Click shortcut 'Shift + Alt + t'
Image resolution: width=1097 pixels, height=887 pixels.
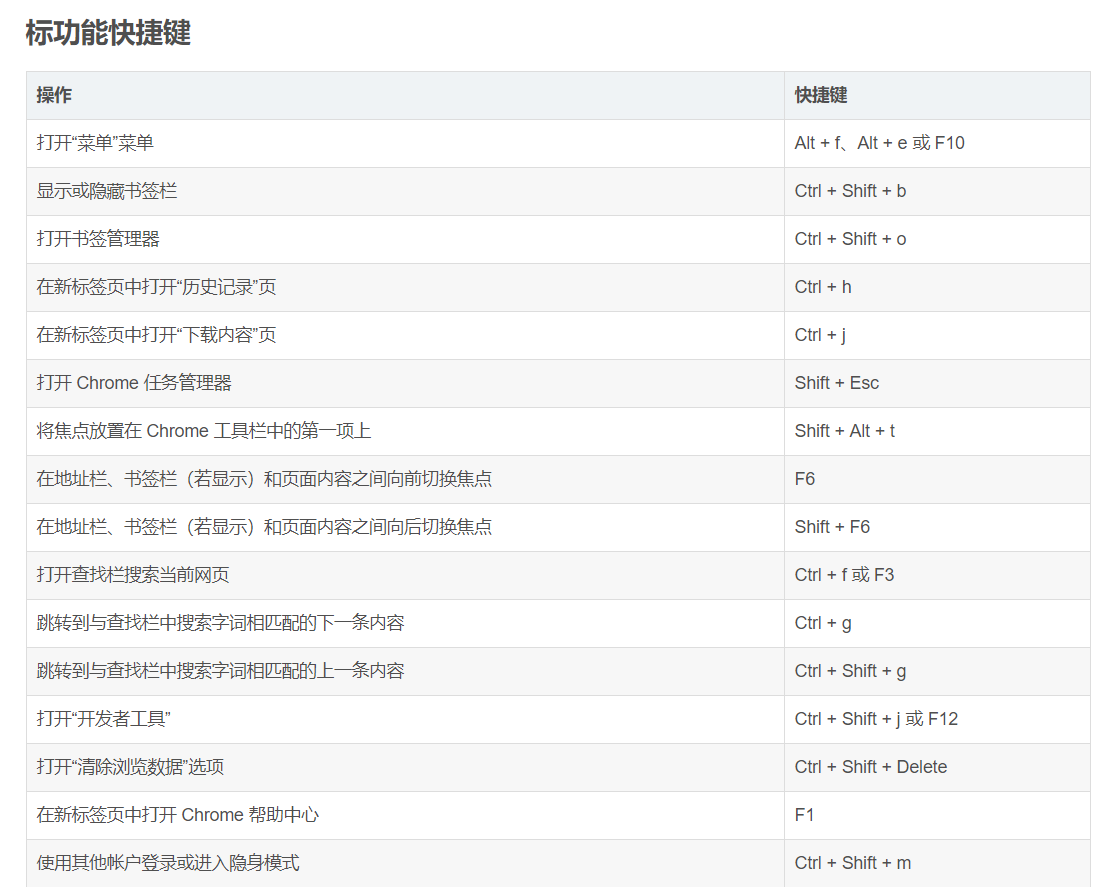[844, 431]
